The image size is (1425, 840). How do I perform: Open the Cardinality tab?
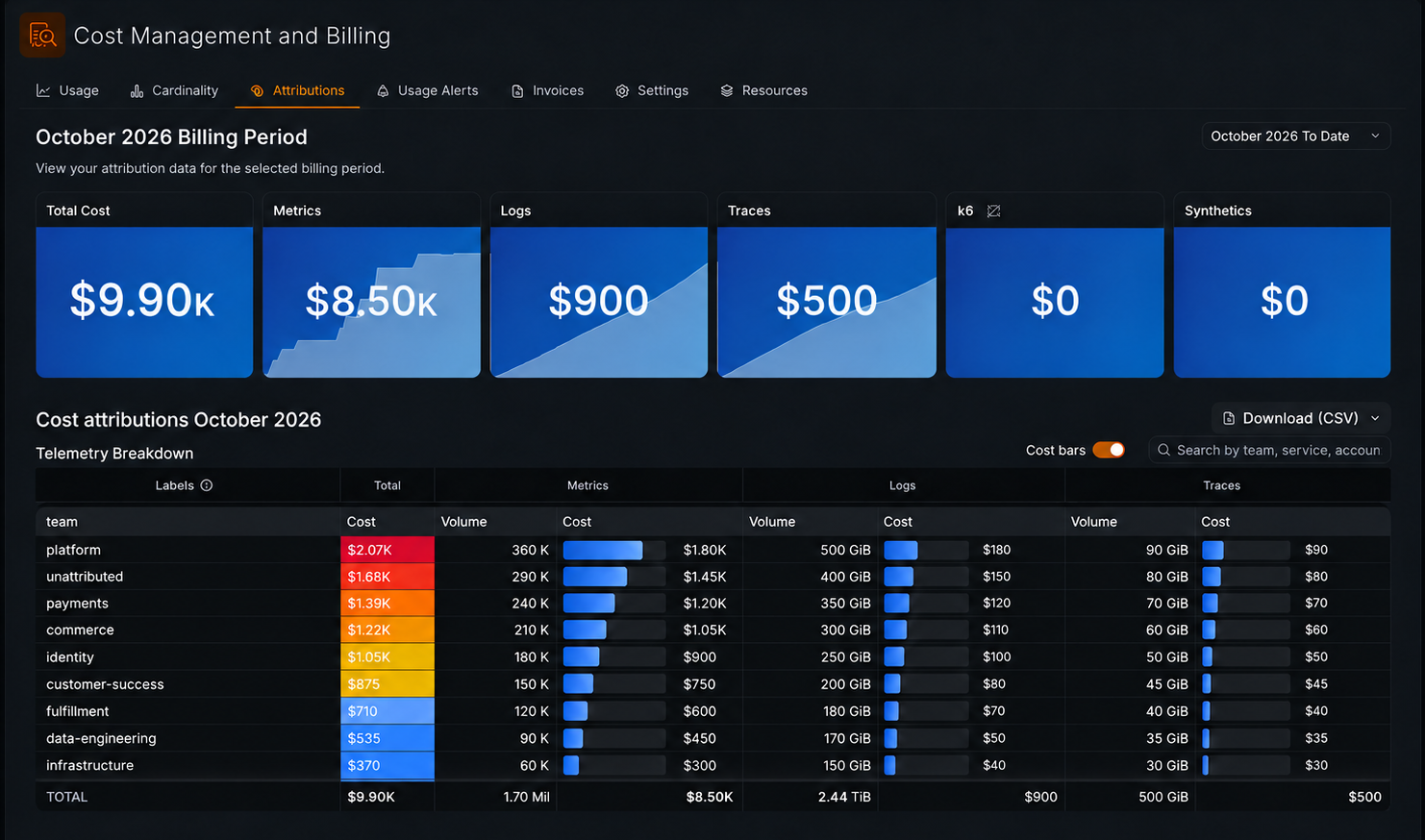(174, 90)
